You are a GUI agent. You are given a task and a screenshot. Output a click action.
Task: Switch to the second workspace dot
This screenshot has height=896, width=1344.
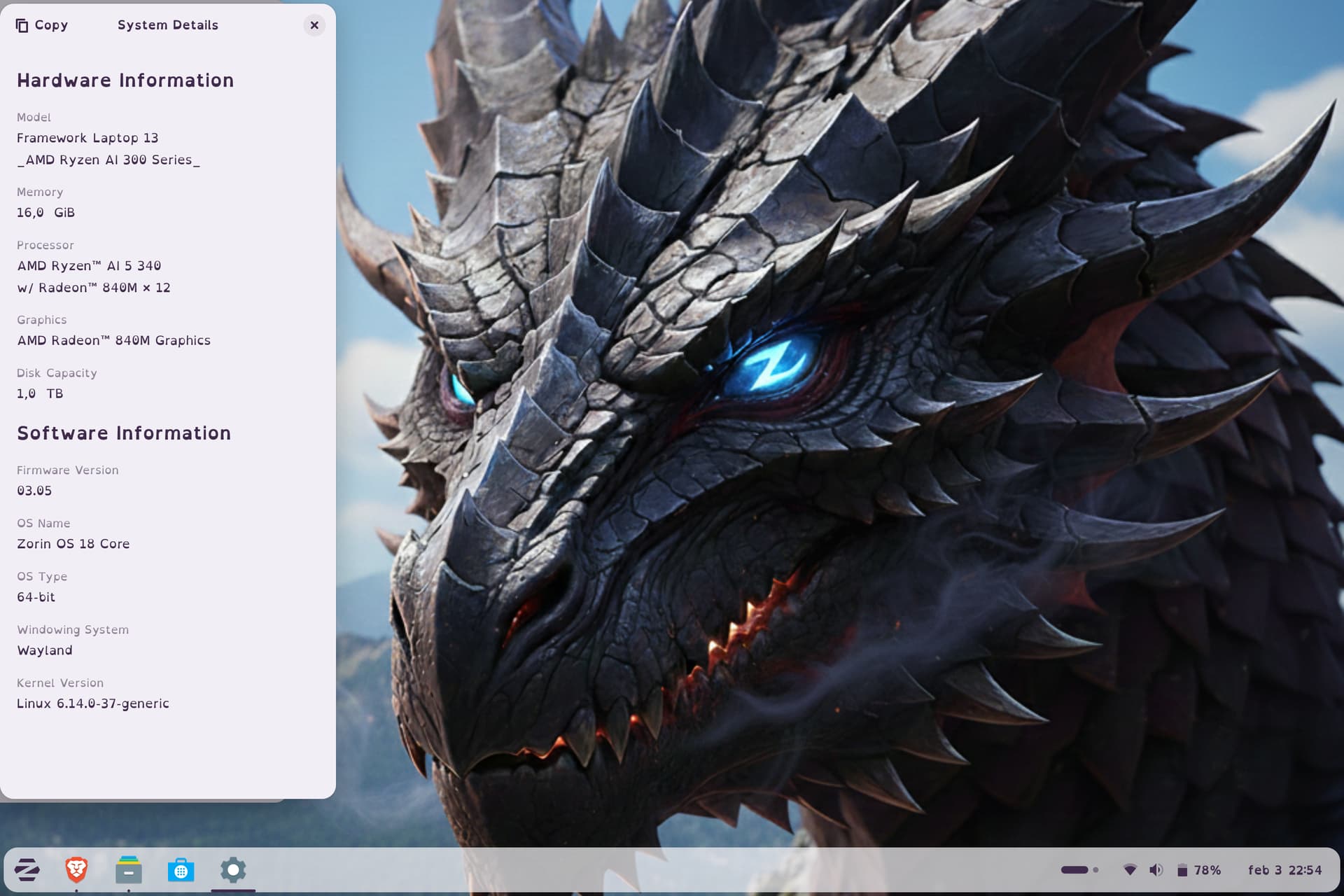click(x=1095, y=870)
